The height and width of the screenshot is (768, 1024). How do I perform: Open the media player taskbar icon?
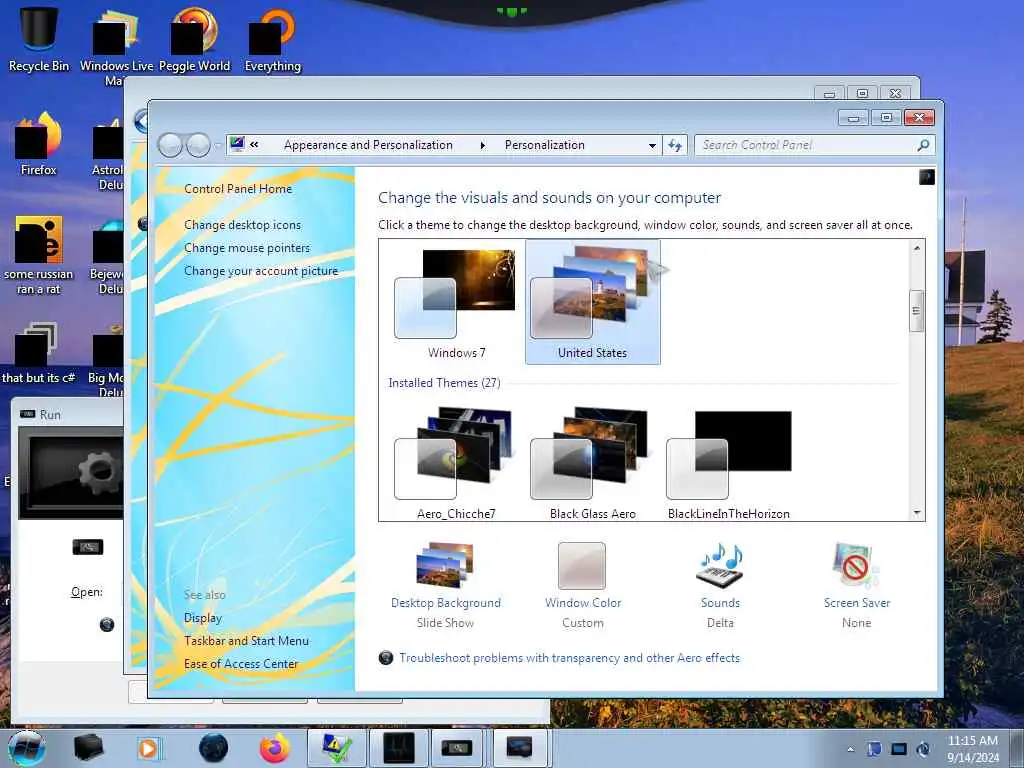(x=148, y=748)
